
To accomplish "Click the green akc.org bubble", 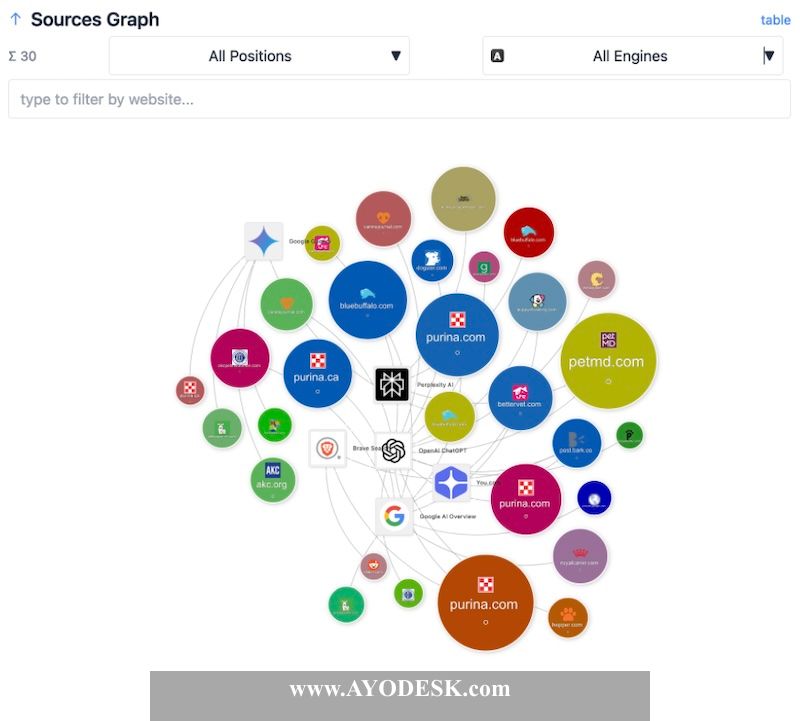I will [x=272, y=481].
